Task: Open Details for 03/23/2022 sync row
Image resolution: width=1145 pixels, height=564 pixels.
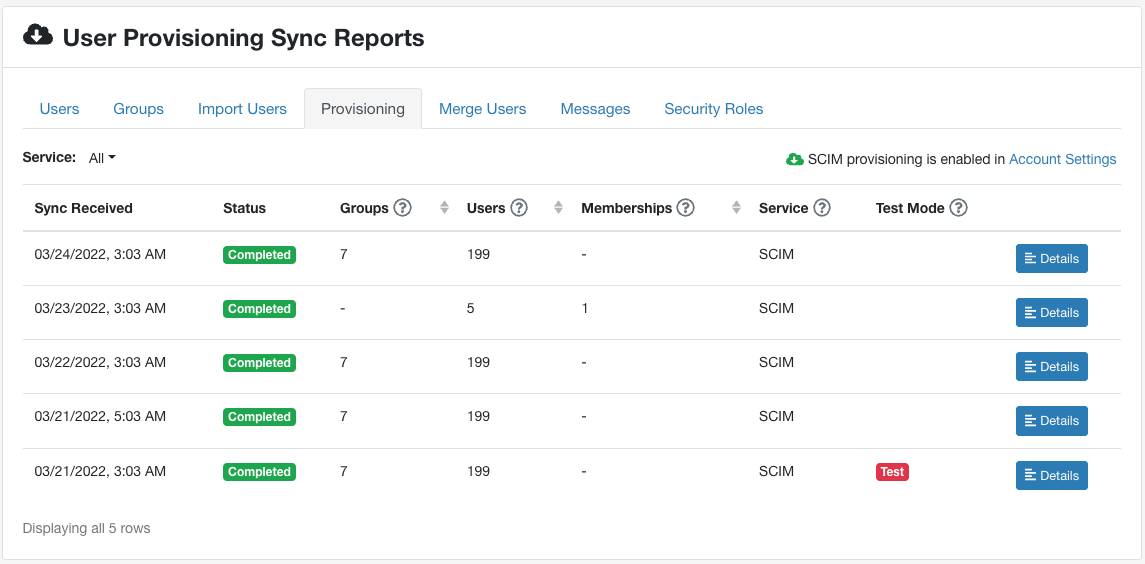Action: click(1051, 313)
